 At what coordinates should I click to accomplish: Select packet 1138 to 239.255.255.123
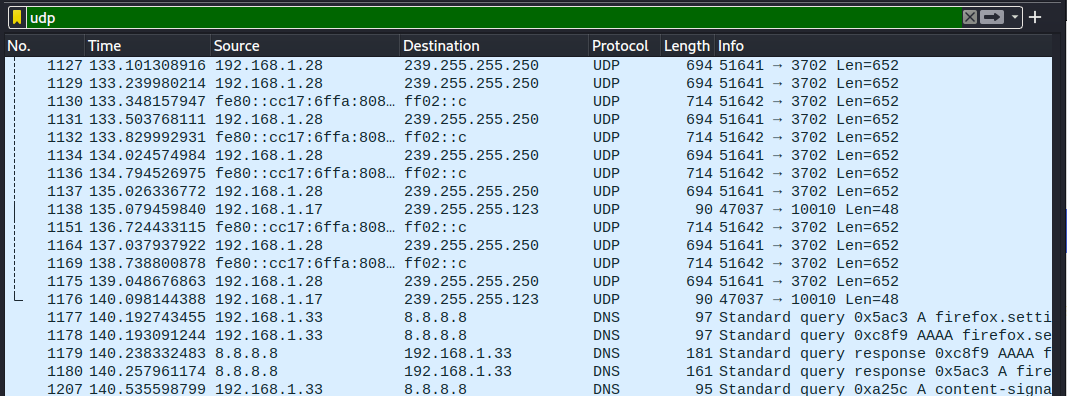tap(529, 210)
